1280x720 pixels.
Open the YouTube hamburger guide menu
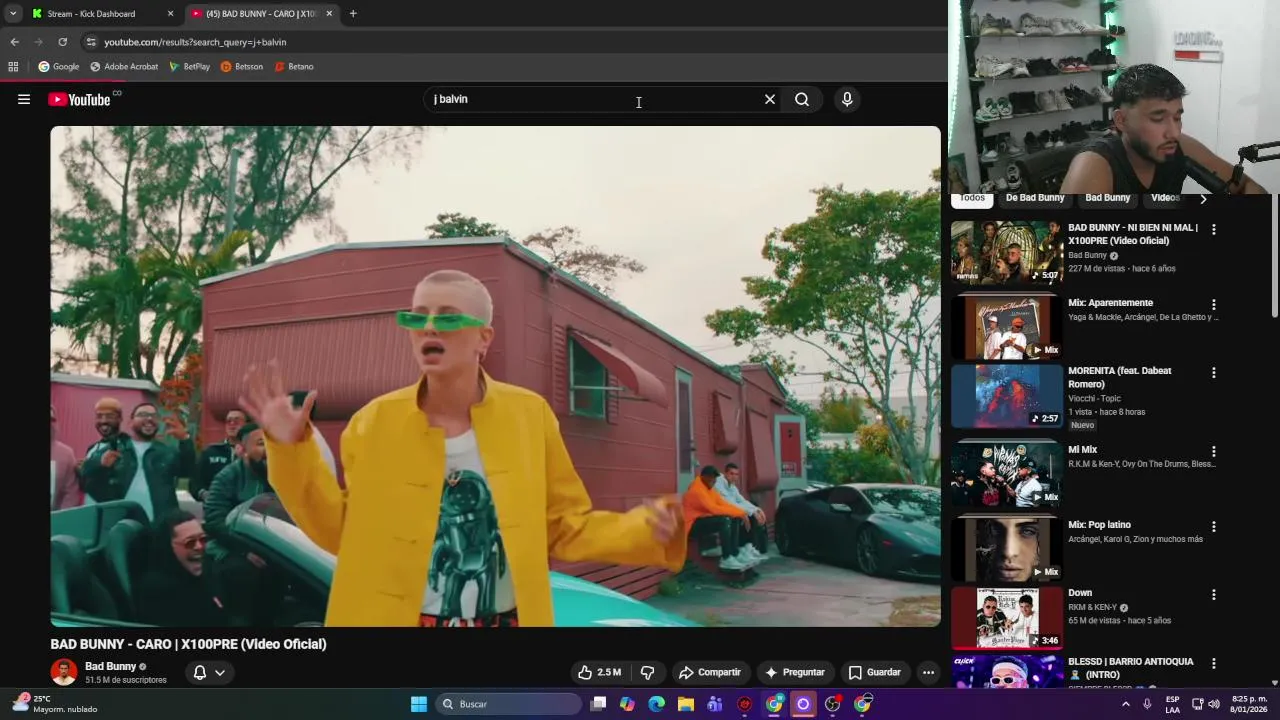coord(24,99)
